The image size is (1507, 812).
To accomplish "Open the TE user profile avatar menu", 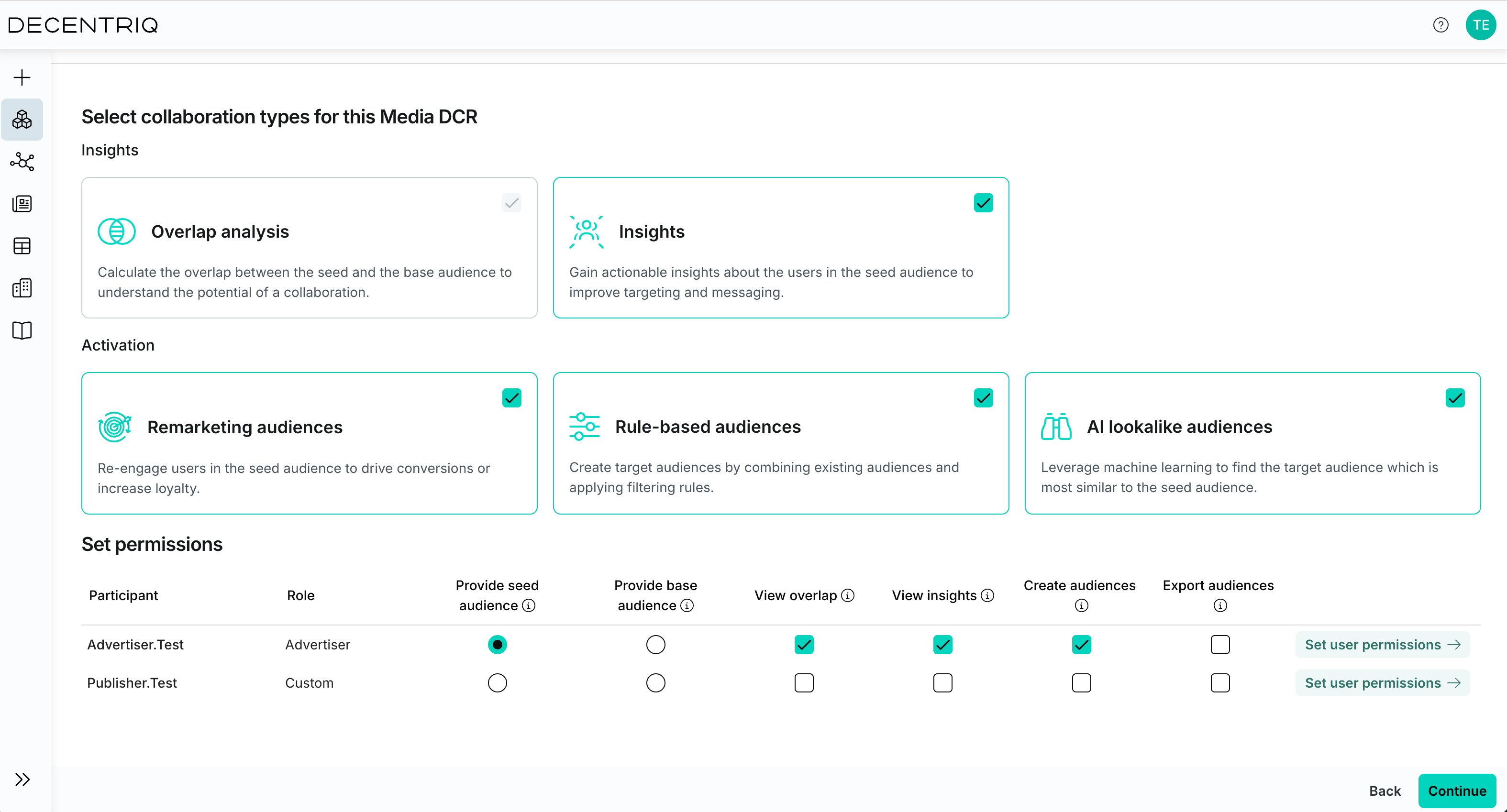I will click(1481, 24).
